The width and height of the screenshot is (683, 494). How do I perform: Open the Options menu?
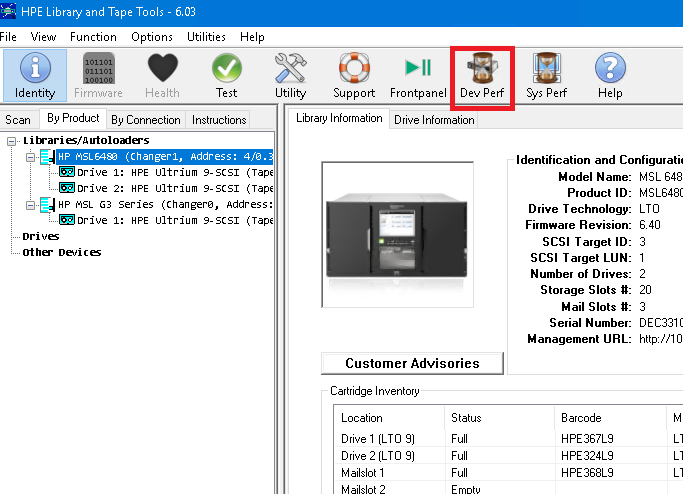point(152,37)
